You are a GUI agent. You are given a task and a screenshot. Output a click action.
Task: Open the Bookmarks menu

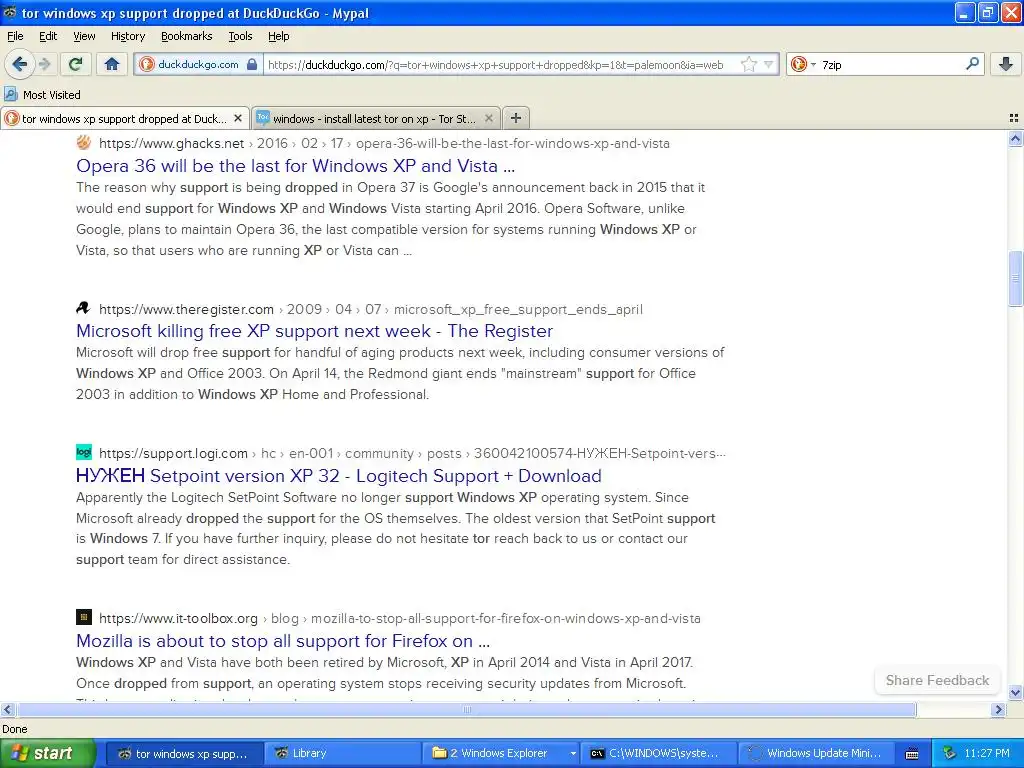coord(186,36)
